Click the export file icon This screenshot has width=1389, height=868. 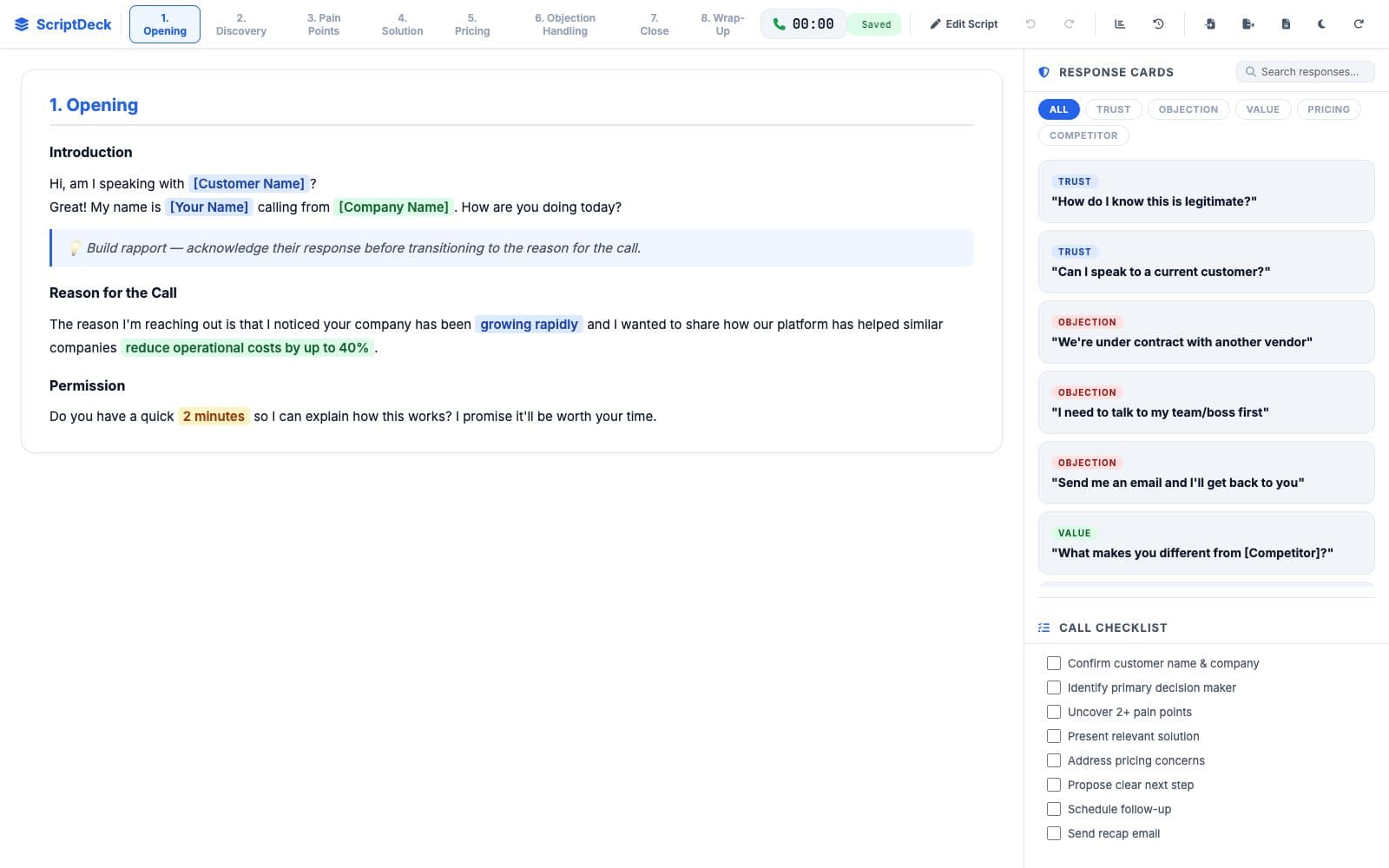click(1248, 24)
